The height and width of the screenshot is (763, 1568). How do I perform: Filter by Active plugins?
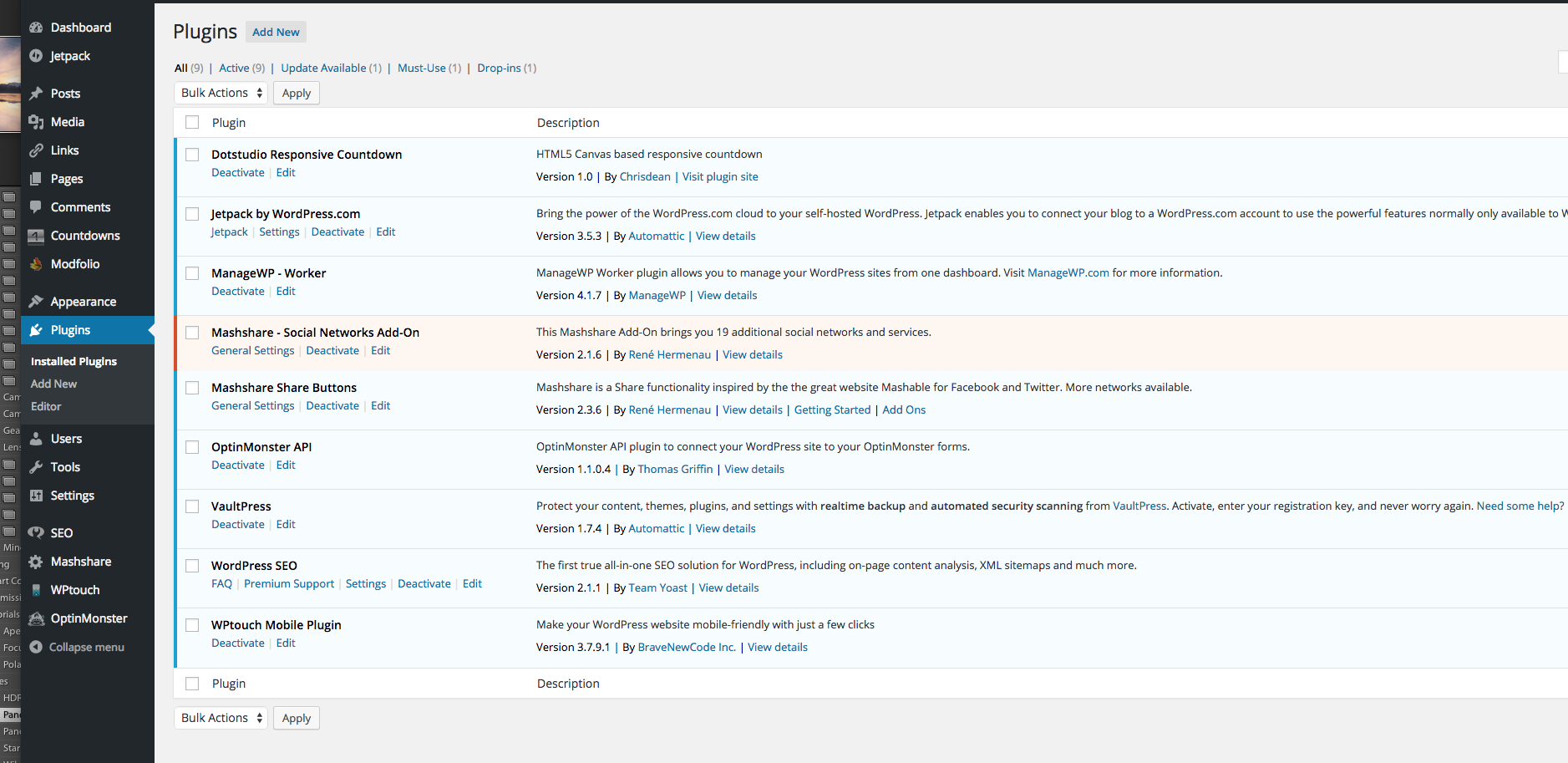(x=234, y=68)
